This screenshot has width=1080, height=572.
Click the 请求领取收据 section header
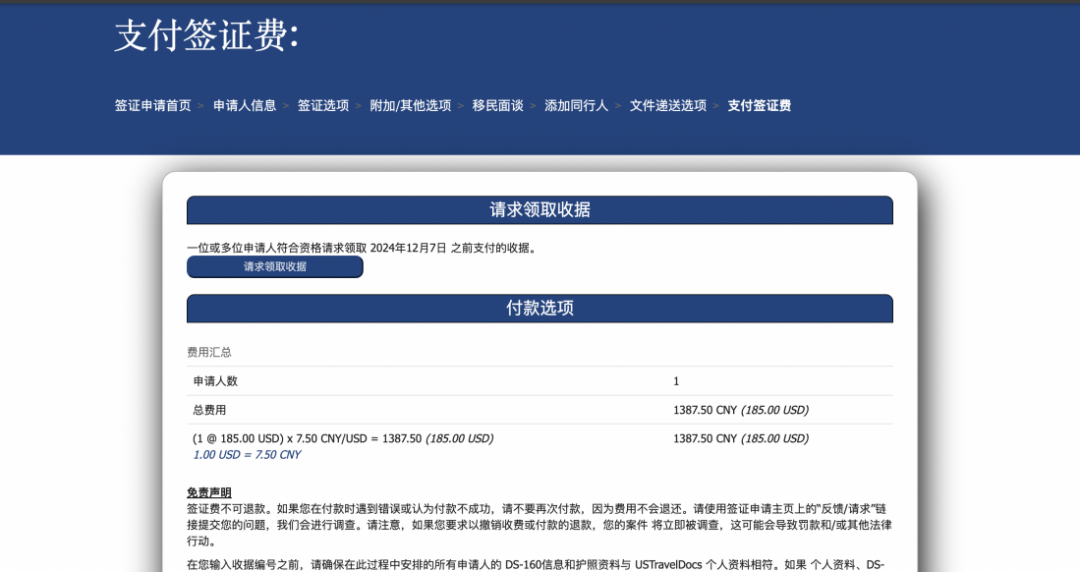539,210
